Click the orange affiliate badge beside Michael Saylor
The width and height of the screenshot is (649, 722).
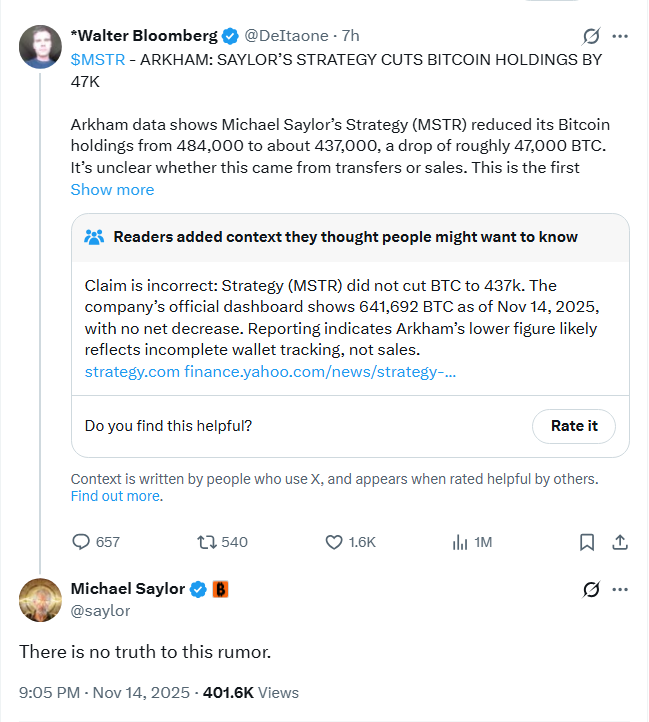pyautogui.click(x=221, y=589)
